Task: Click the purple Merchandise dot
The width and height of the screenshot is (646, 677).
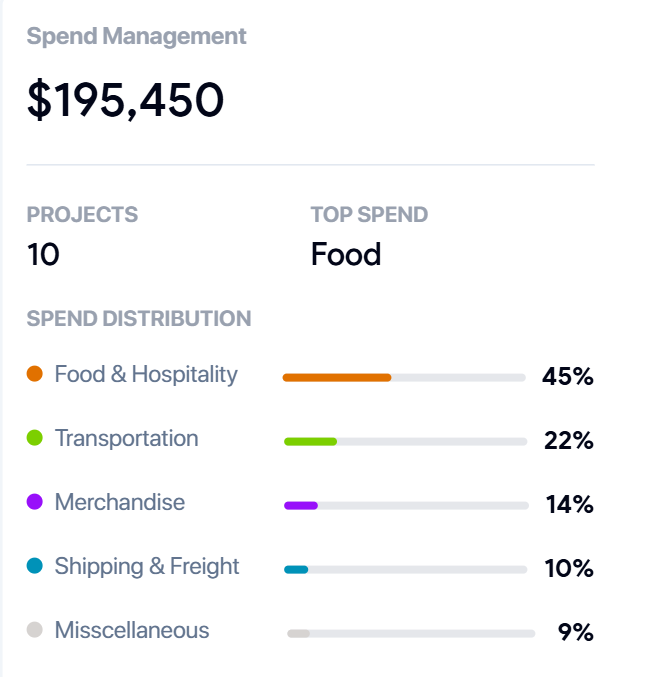Action: pos(35,502)
